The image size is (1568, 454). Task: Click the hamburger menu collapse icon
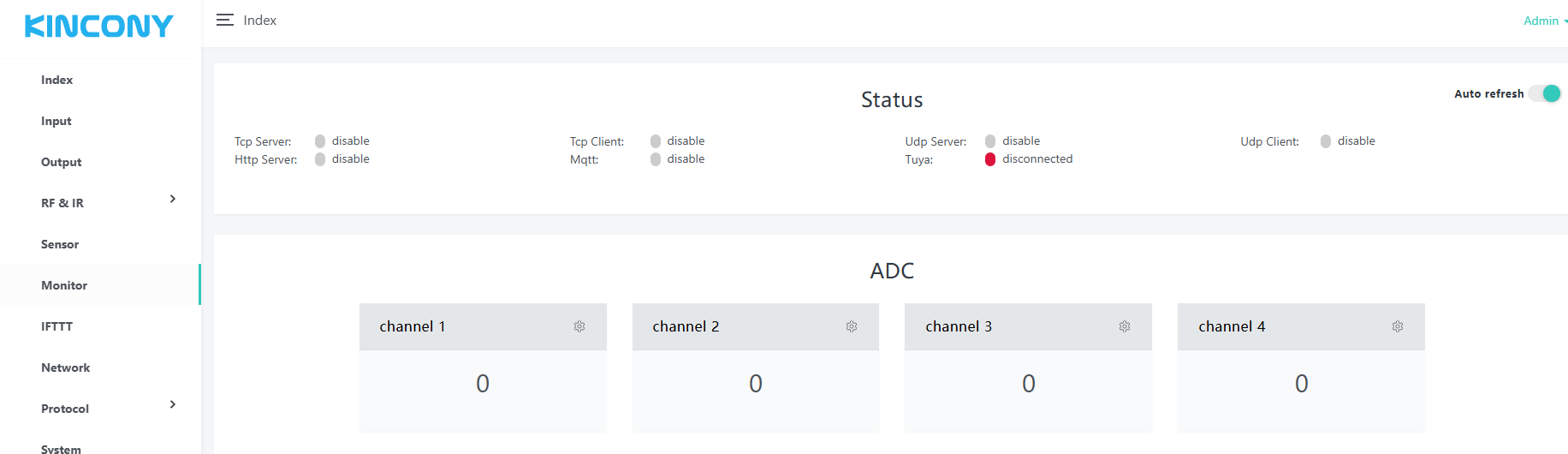(x=225, y=20)
